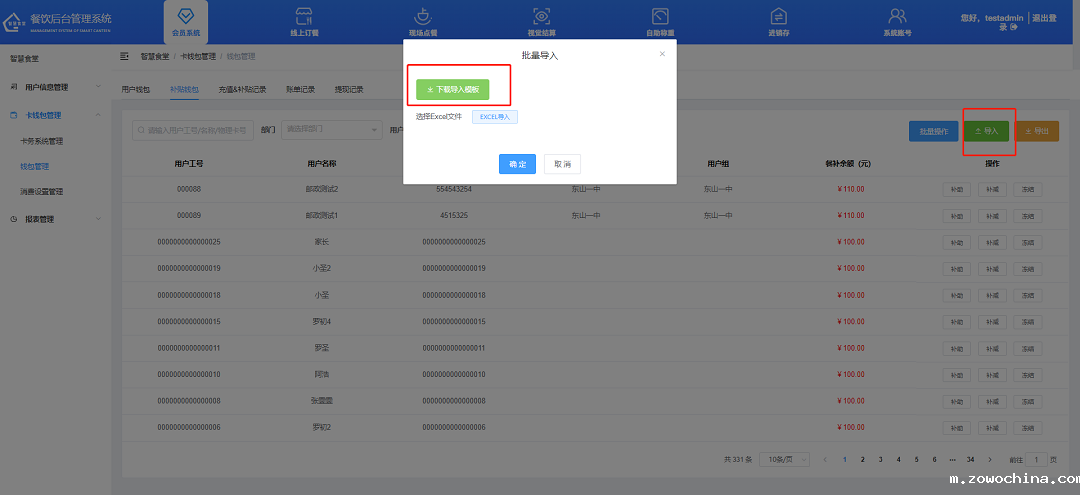Click 补减 for user 000088
The width and height of the screenshot is (1080, 495).
[992, 190]
